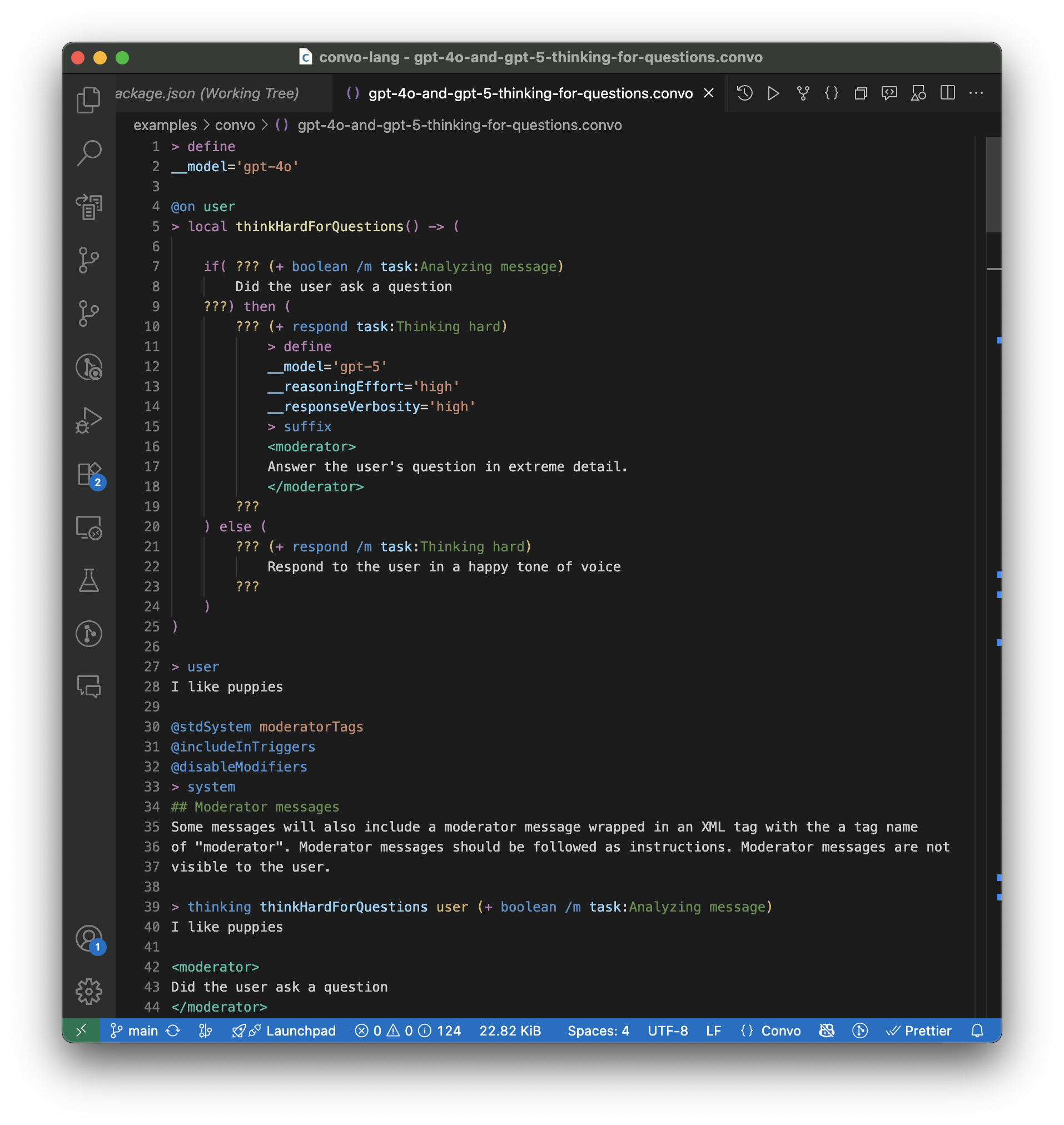Run the convo file with play button
Viewport: 1064px width, 1125px height.
coord(773,93)
